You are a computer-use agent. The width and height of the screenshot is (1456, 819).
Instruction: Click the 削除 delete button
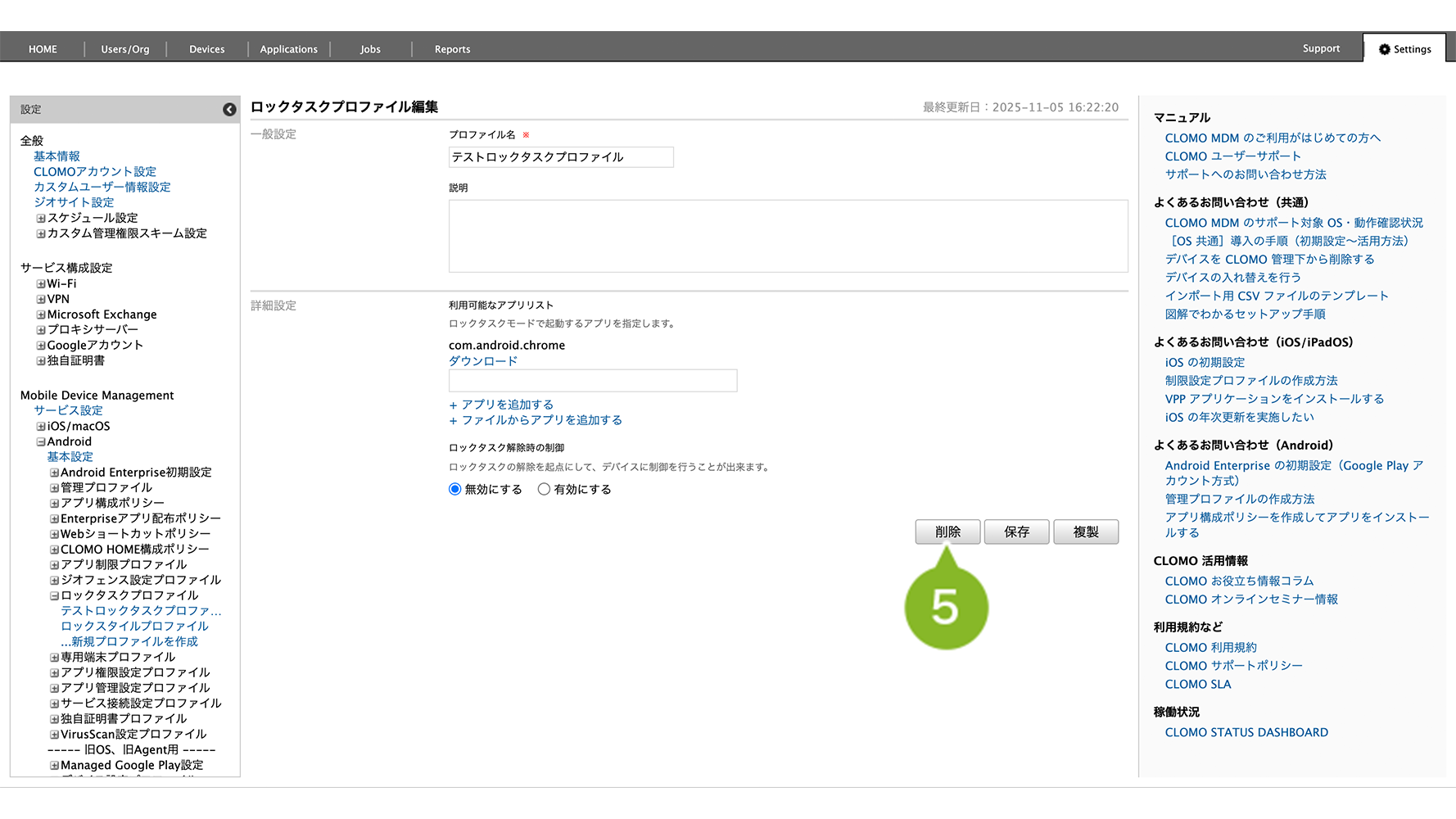click(x=947, y=532)
